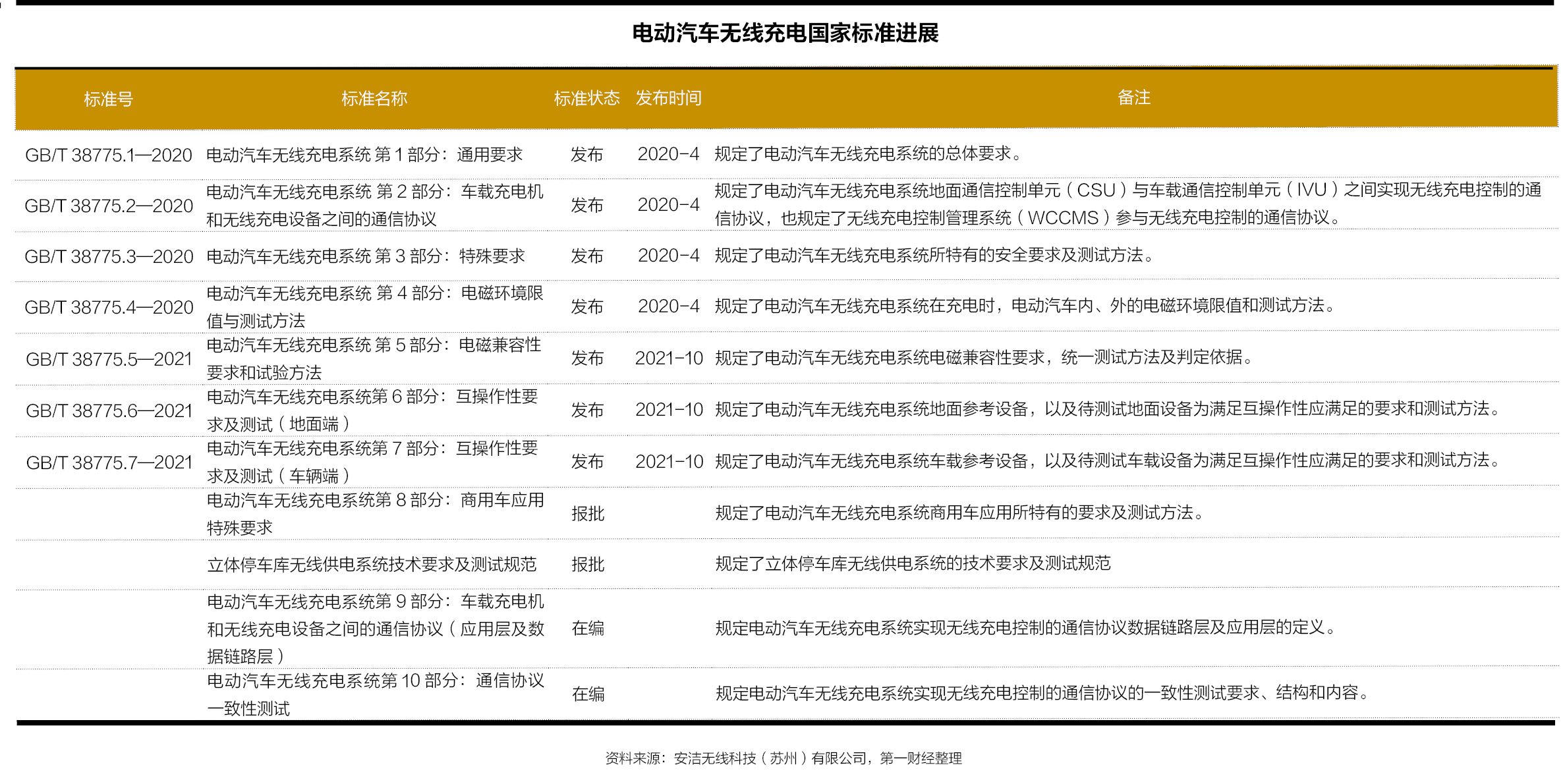The width and height of the screenshot is (1565, 784).
Task: Click the 2021-10 date in 38775.5 row
Action: tap(669, 358)
